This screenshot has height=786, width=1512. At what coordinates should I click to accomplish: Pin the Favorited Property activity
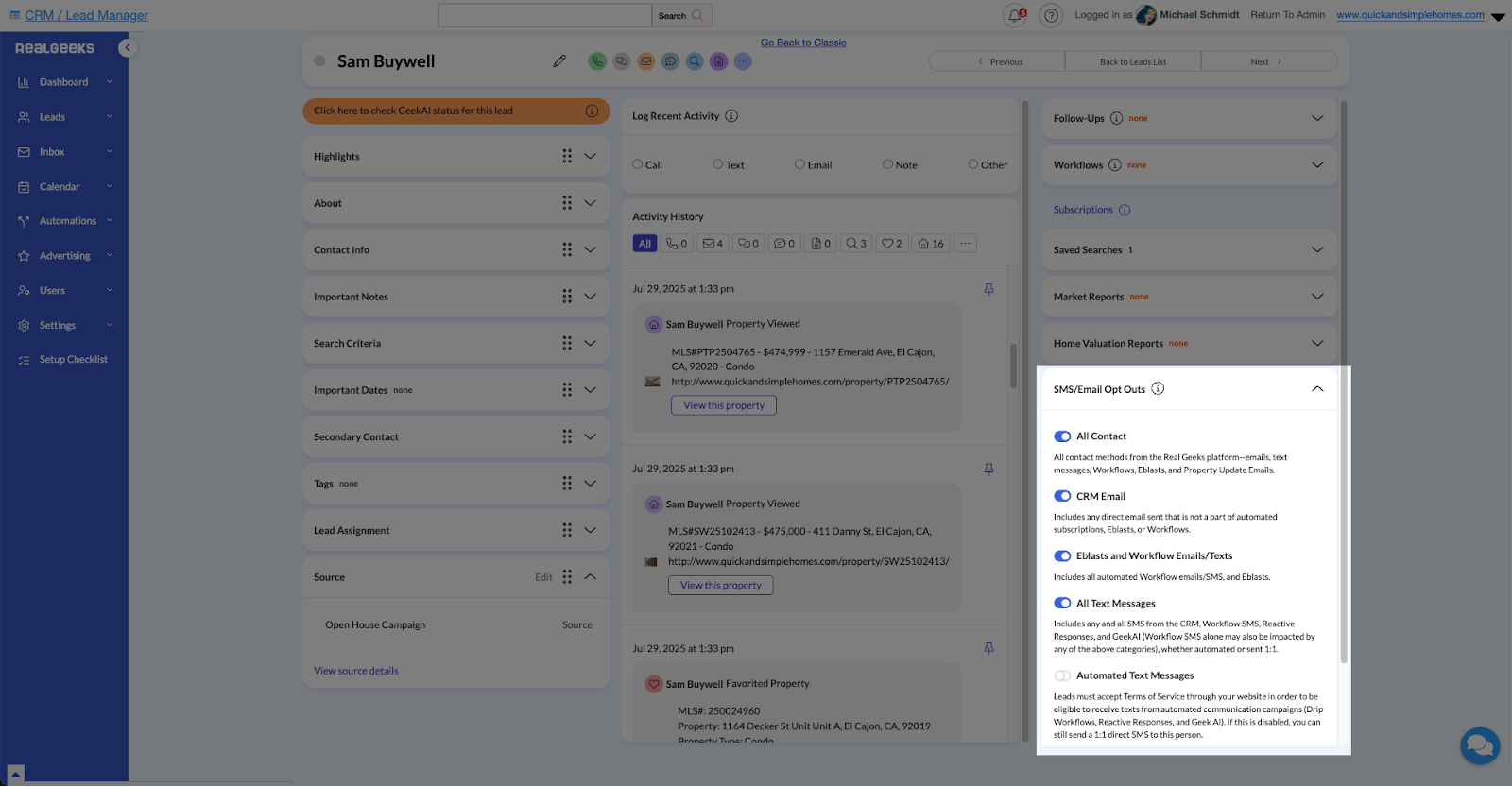[988, 648]
